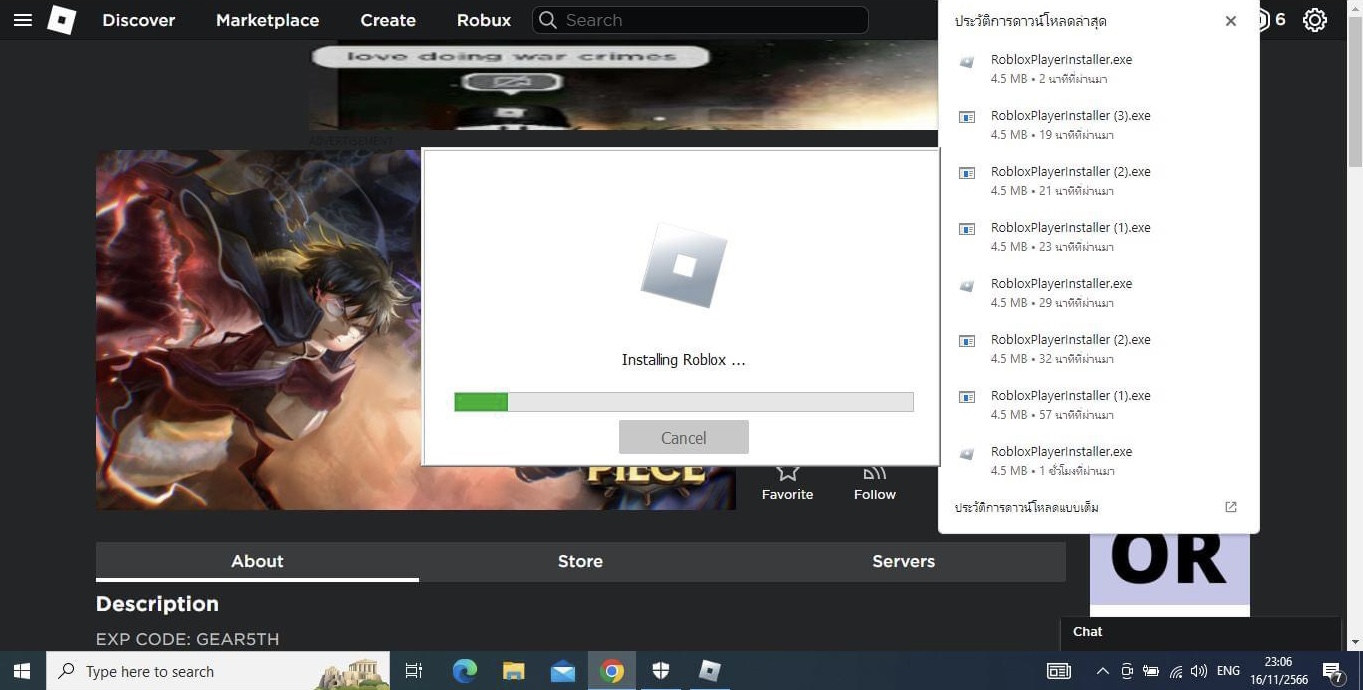
Task: Click the volume speaker tray icon
Action: (x=1199, y=671)
